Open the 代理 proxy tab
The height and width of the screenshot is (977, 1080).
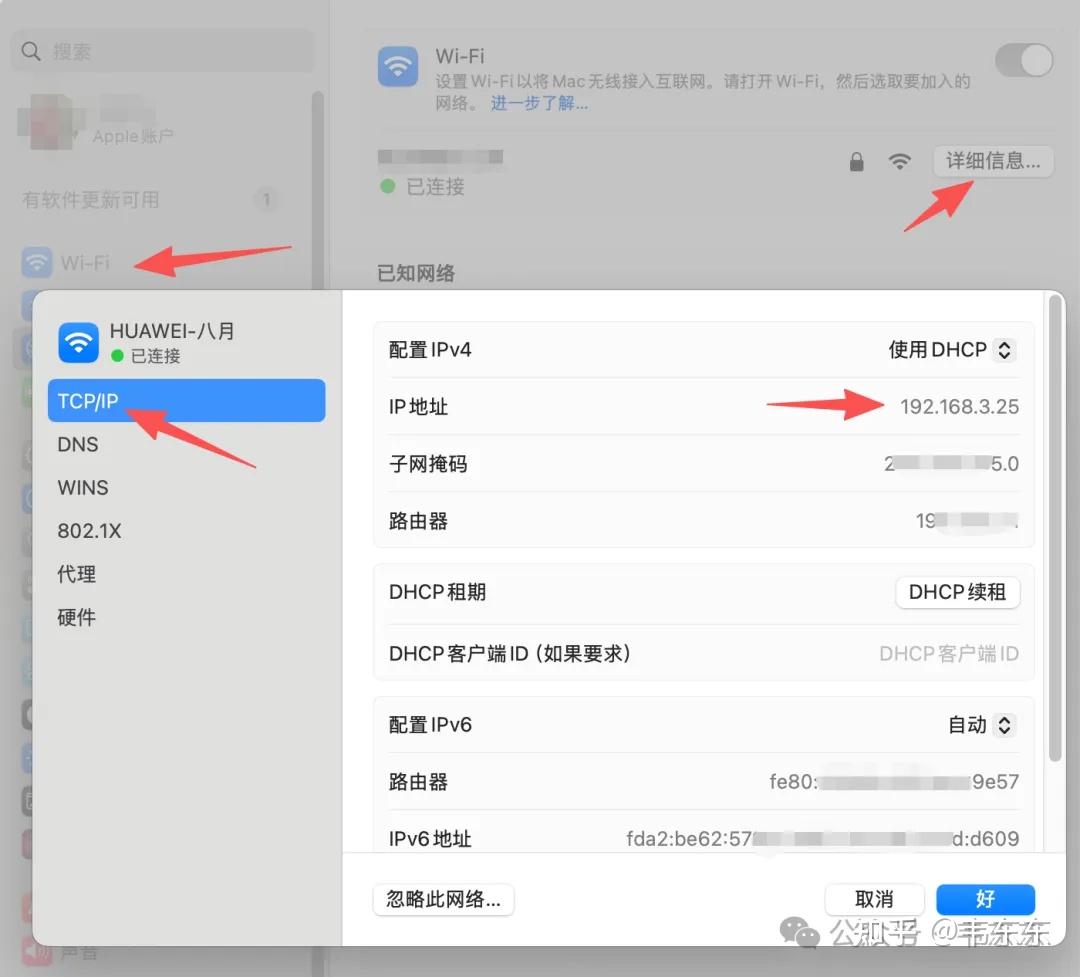point(77,574)
